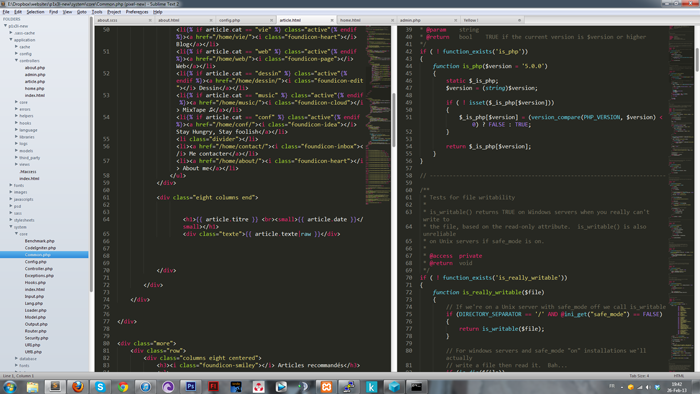Click the right pane vertical scrollbar
700x394 pixels.
pos(697,59)
